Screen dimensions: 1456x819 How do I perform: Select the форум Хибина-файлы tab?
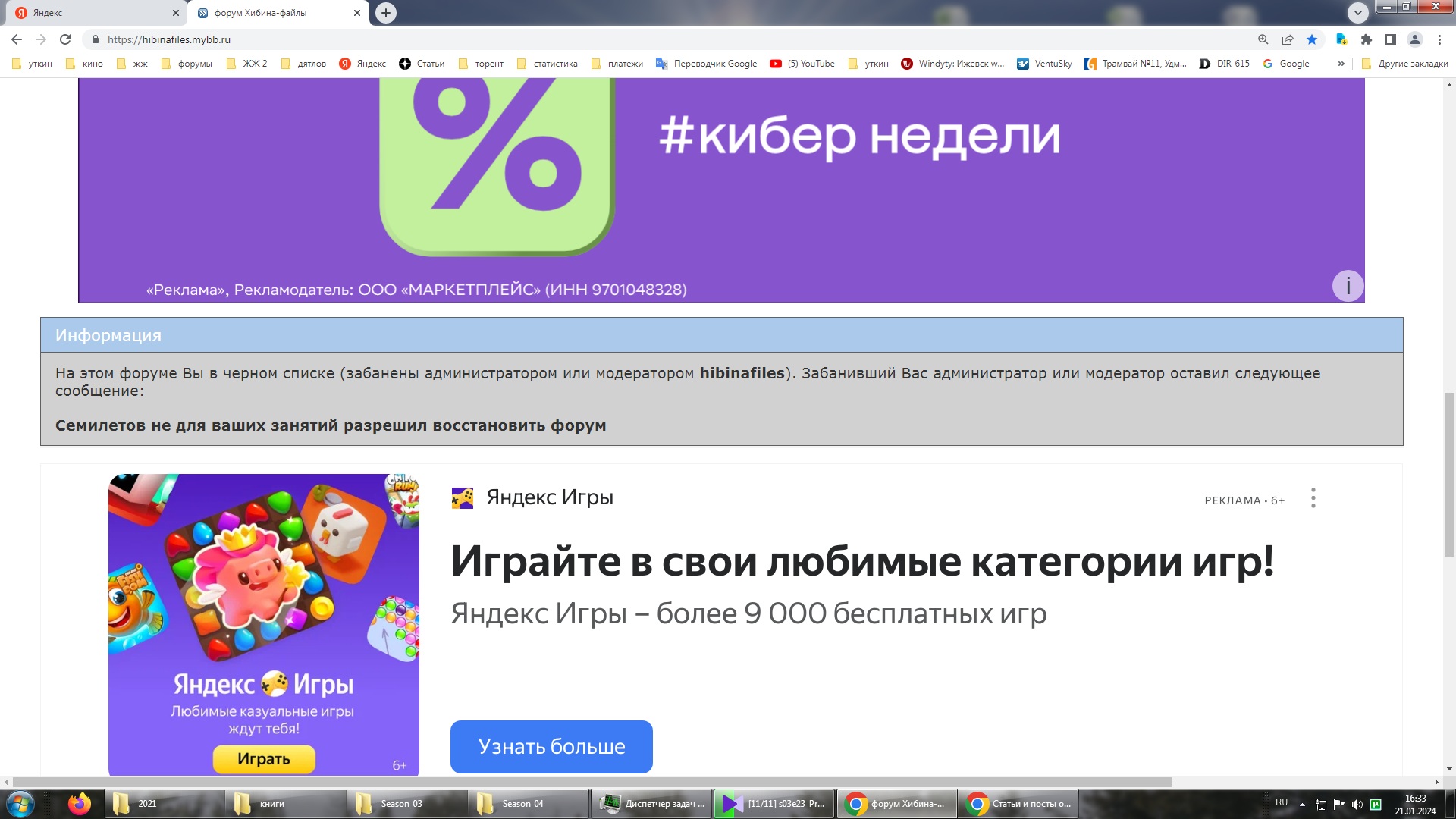278,13
